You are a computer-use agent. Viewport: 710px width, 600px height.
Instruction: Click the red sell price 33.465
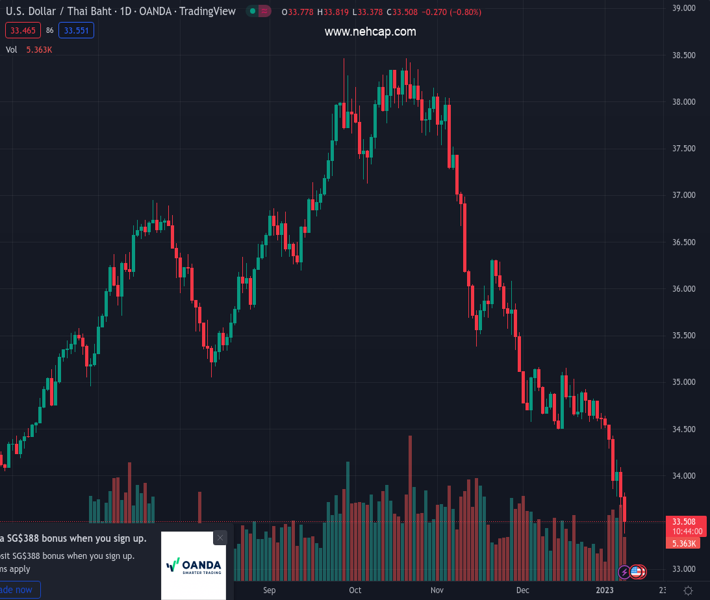click(22, 31)
